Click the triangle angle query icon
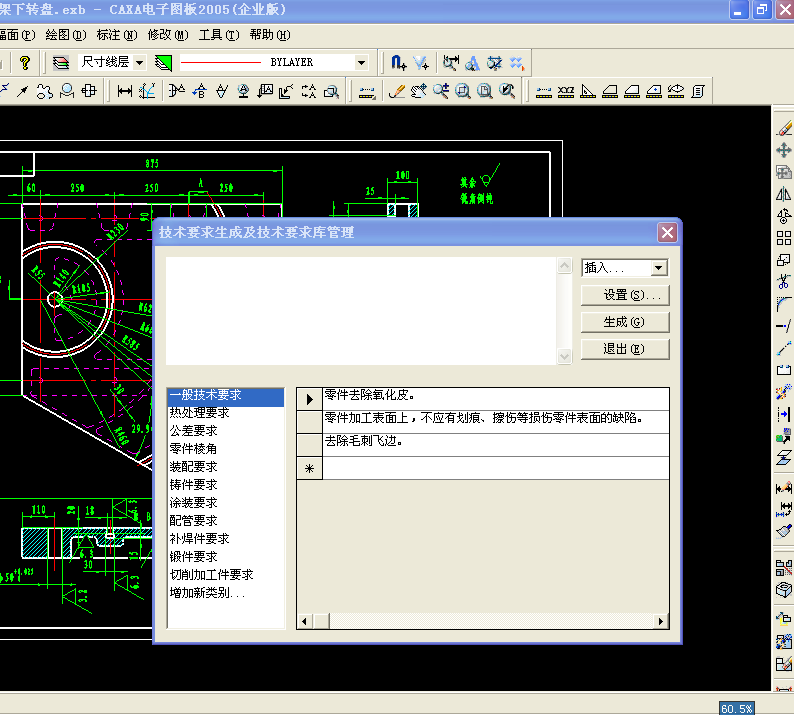 [x=587, y=91]
